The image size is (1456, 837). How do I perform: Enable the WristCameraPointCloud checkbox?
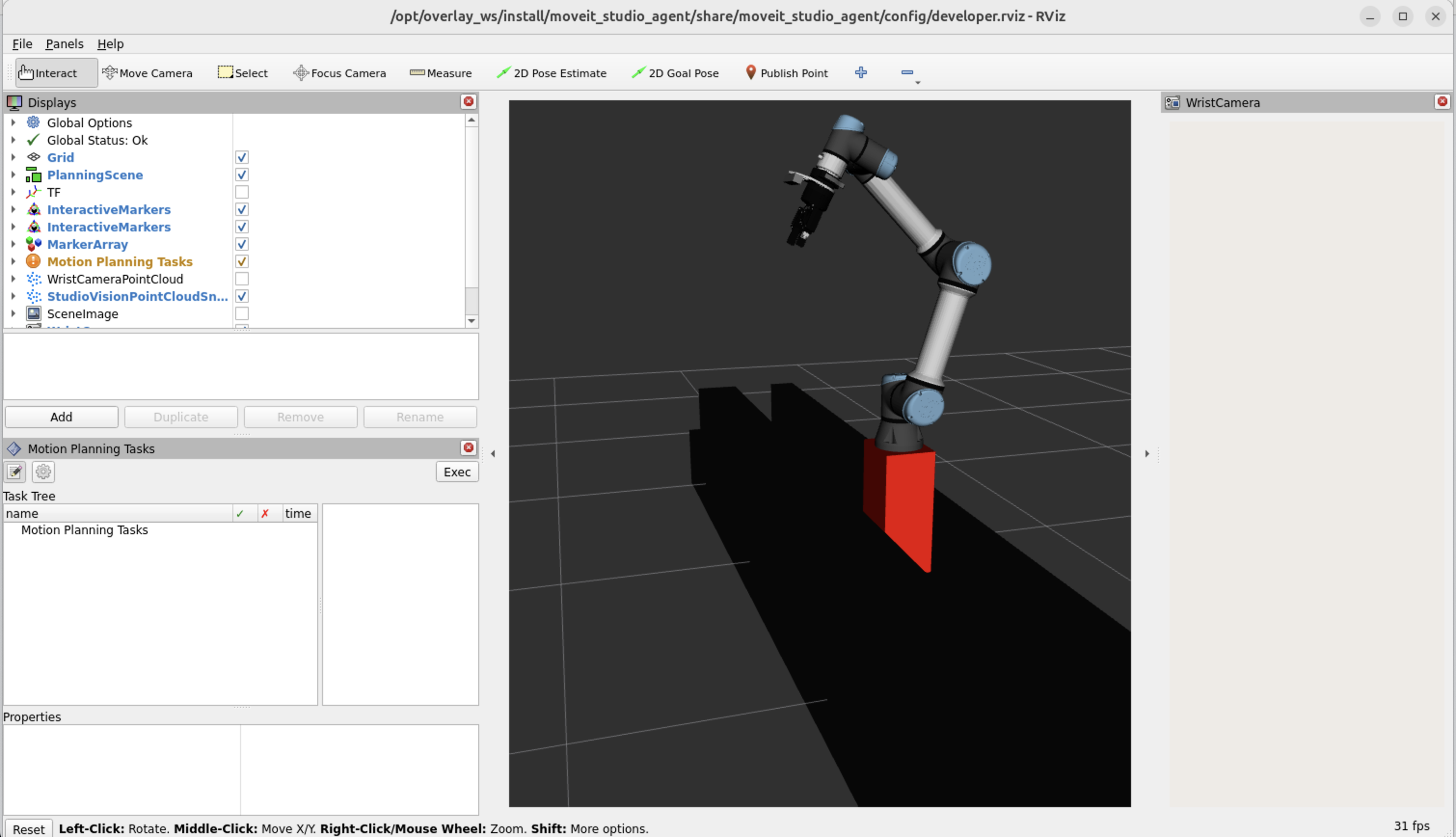click(x=242, y=279)
